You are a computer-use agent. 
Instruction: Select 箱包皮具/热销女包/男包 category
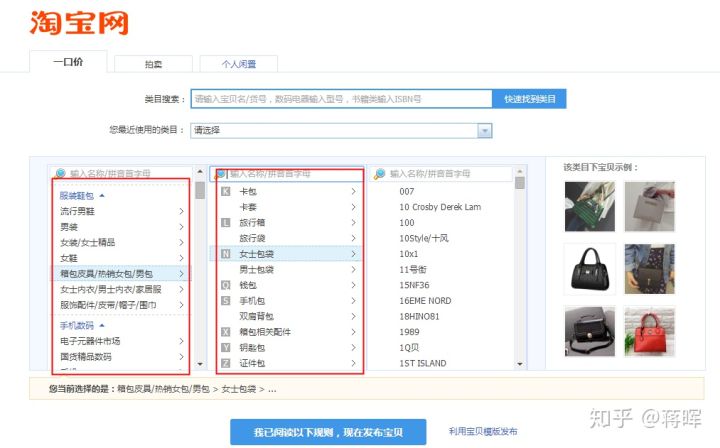tap(122, 274)
